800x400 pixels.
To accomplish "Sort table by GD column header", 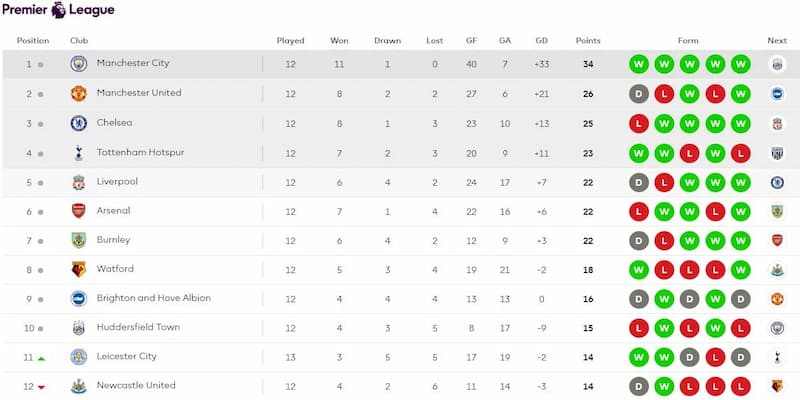I will point(541,41).
